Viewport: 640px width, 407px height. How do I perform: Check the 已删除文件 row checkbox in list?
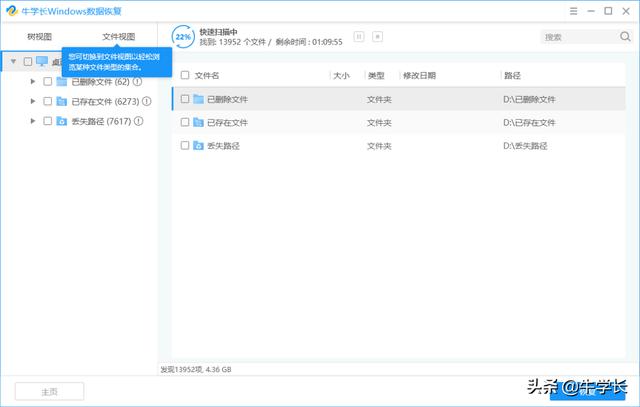tap(185, 99)
